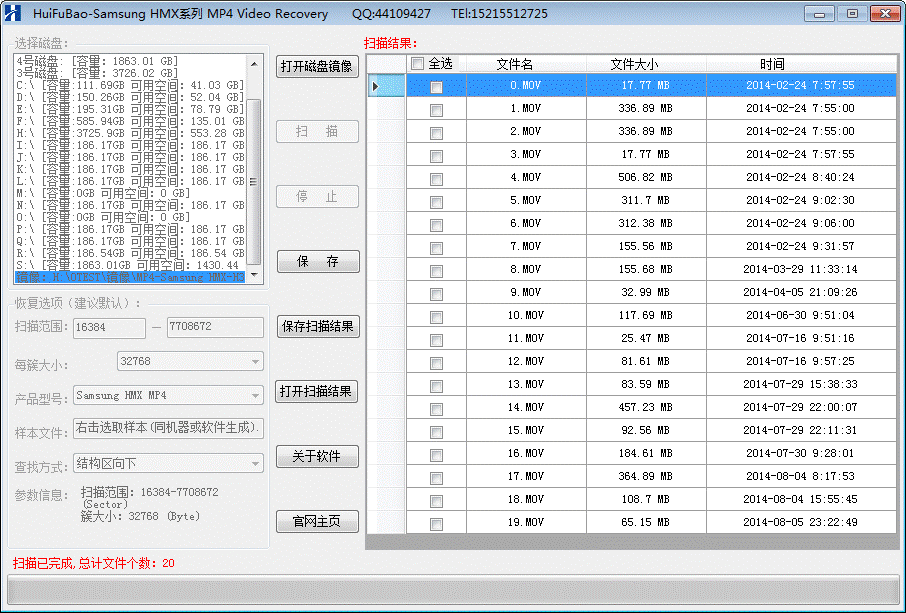The height and width of the screenshot is (613, 906).
Task: Check the box for 18.MOV
Action: tap(436, 501)
